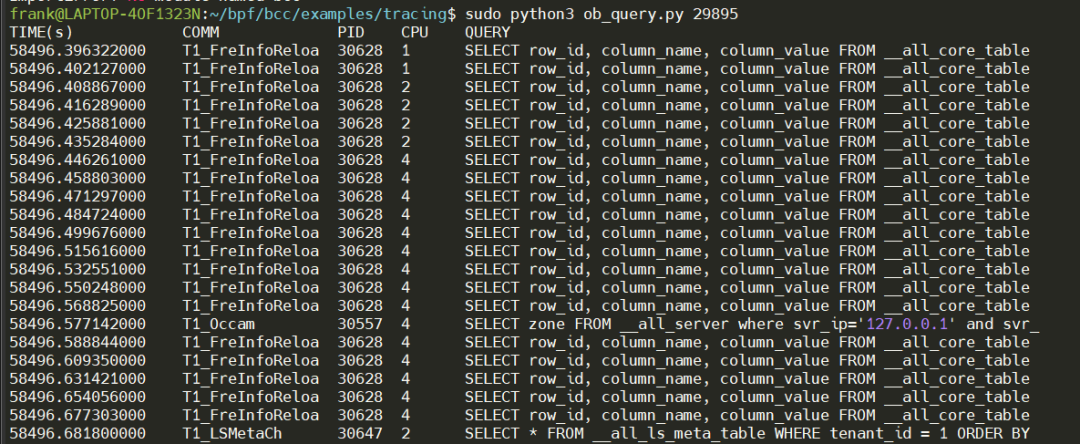
Task: Click the TIME(s) column header
Action: 41,32
